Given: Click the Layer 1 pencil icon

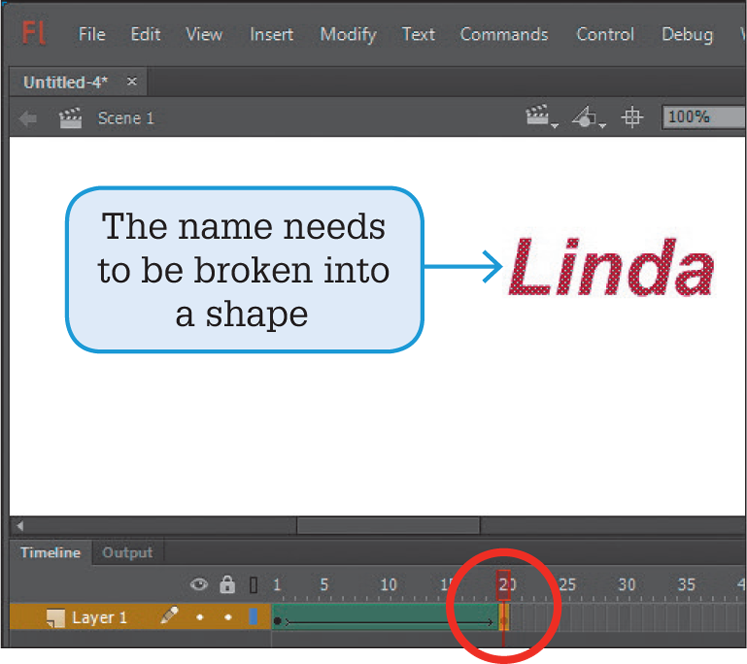Looking at the screenshot, I should click(x=169, y=615).
